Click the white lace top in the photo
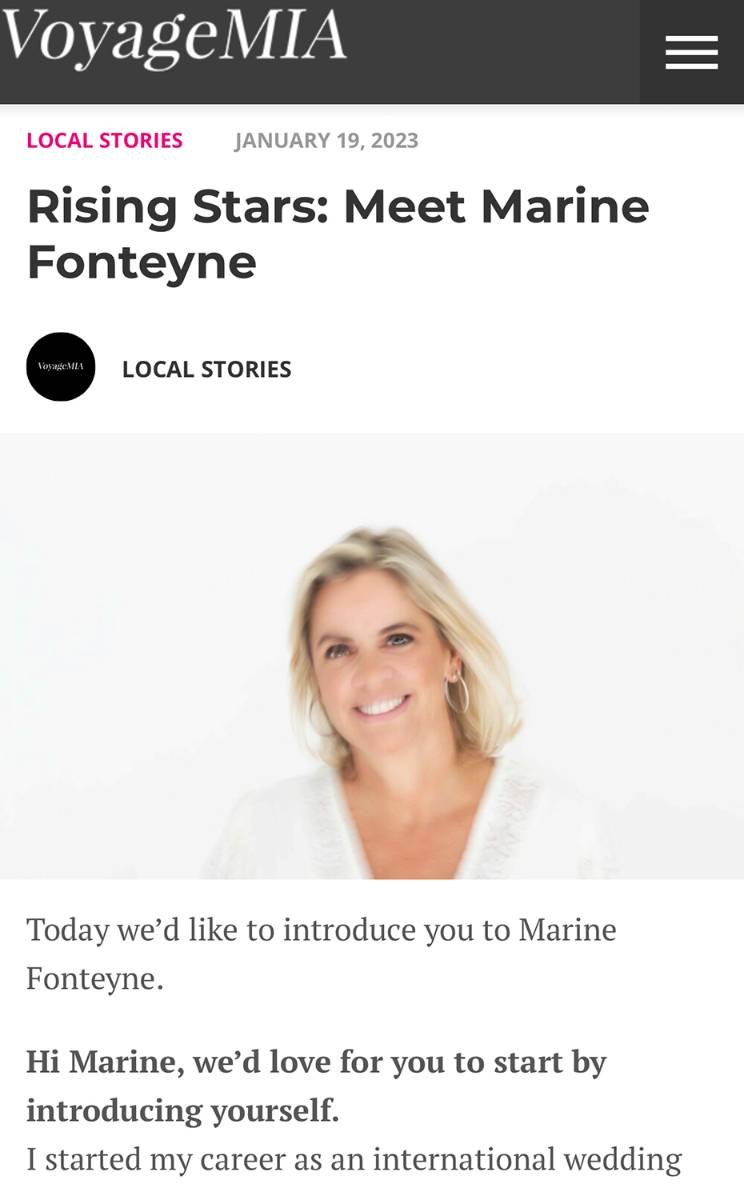This screenshot has width=744, height=1200. coord(400,820)
